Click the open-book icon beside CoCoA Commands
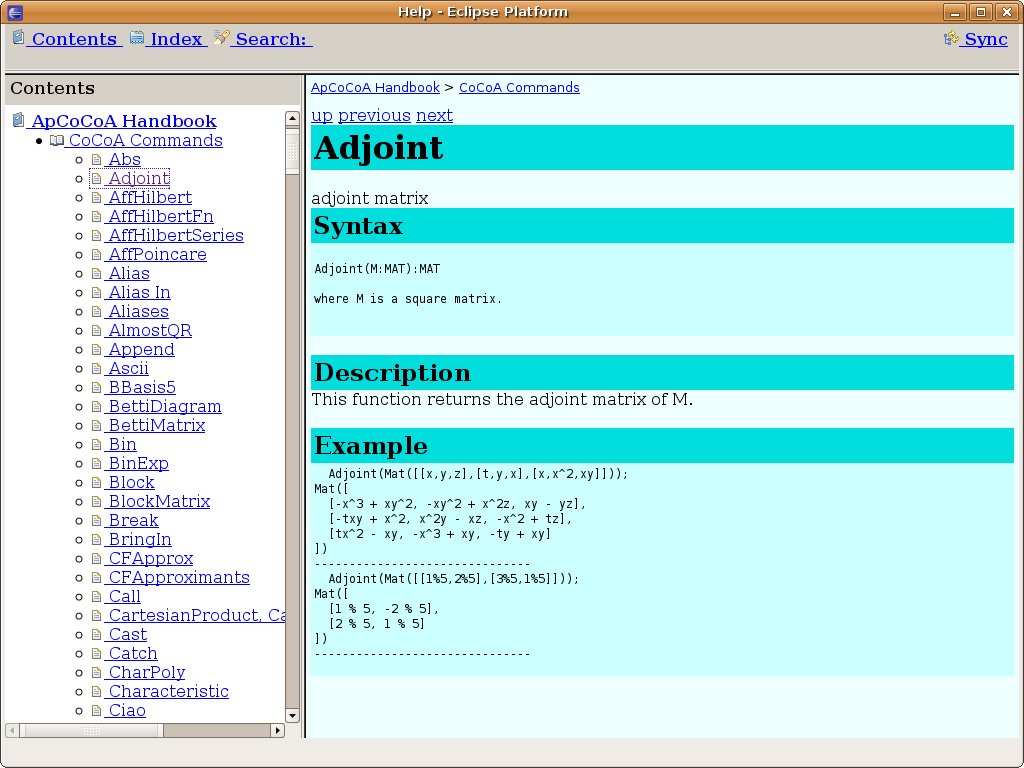The height and width of the screenshot is (768, 1024). coord(57,140)
